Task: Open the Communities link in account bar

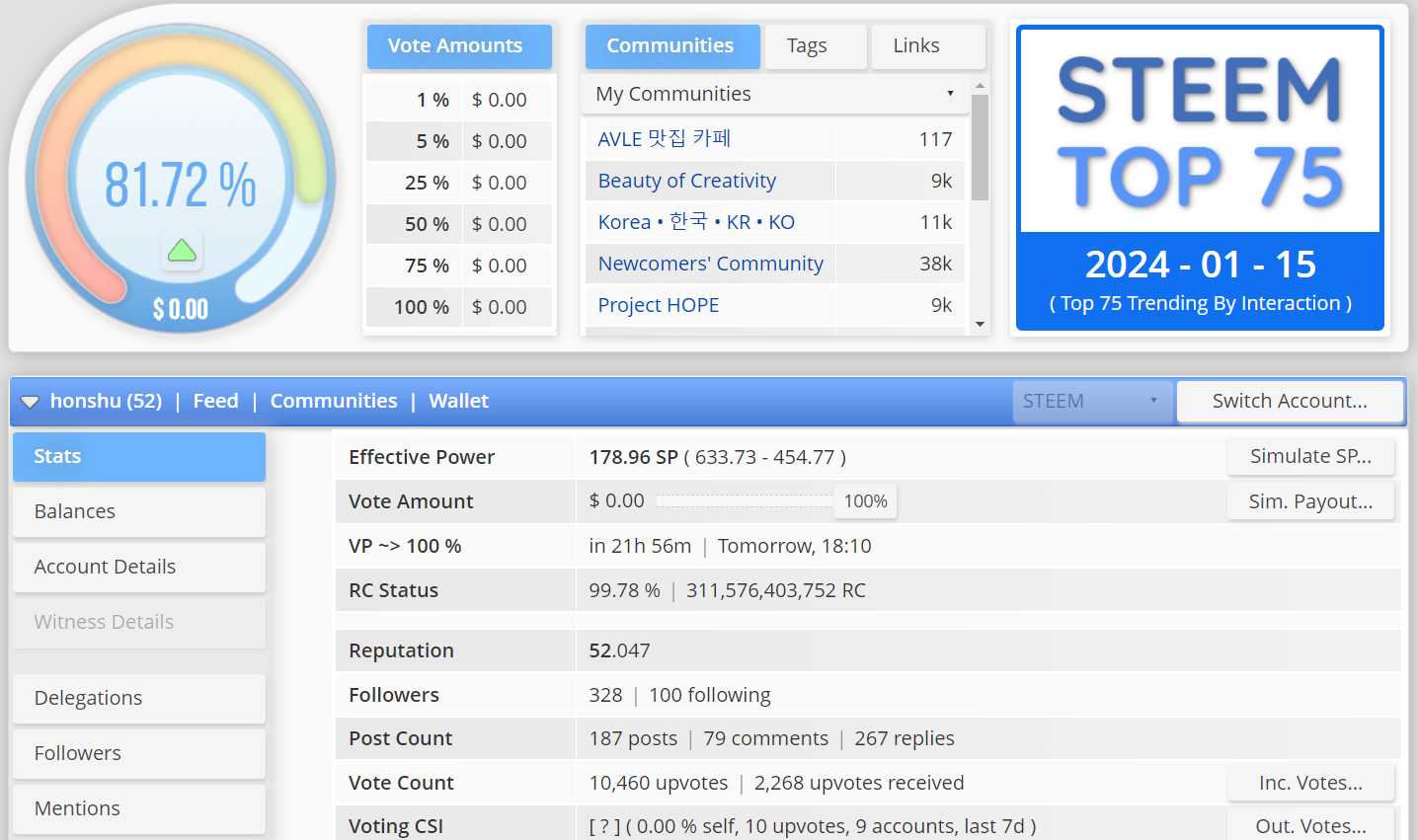Action: (334, 402)
